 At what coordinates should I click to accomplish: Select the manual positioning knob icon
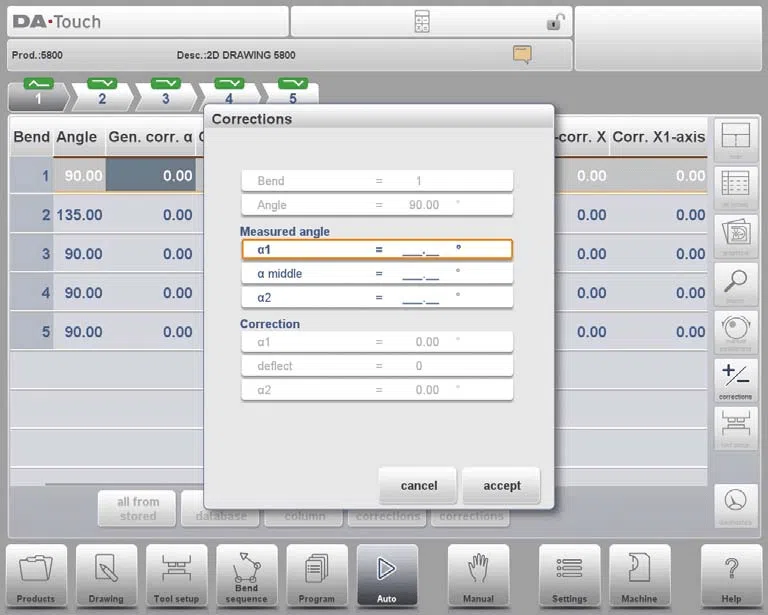point(736,333)
